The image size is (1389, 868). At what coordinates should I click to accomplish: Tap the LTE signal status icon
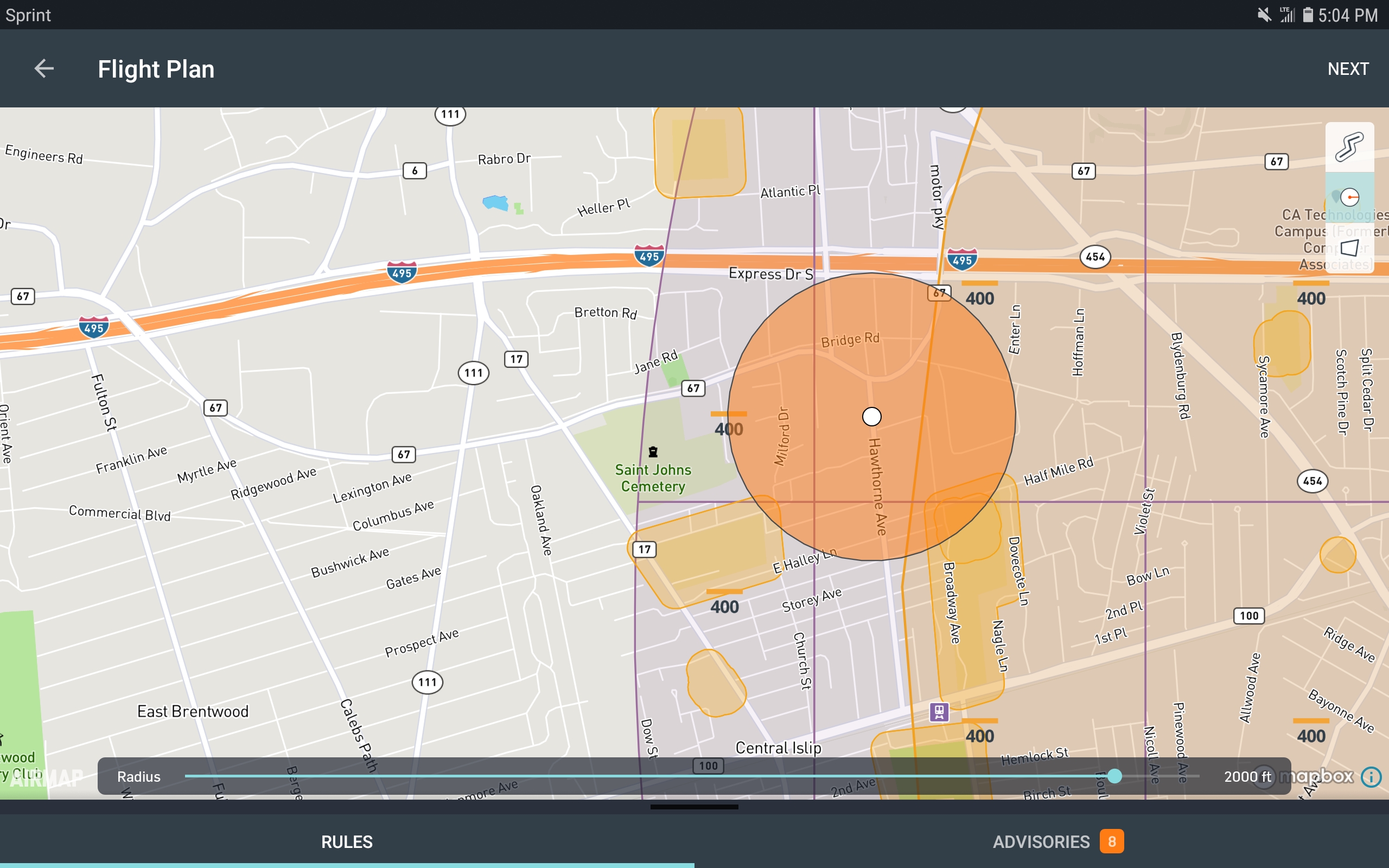pyautogui.click(x=1288, y=15)
